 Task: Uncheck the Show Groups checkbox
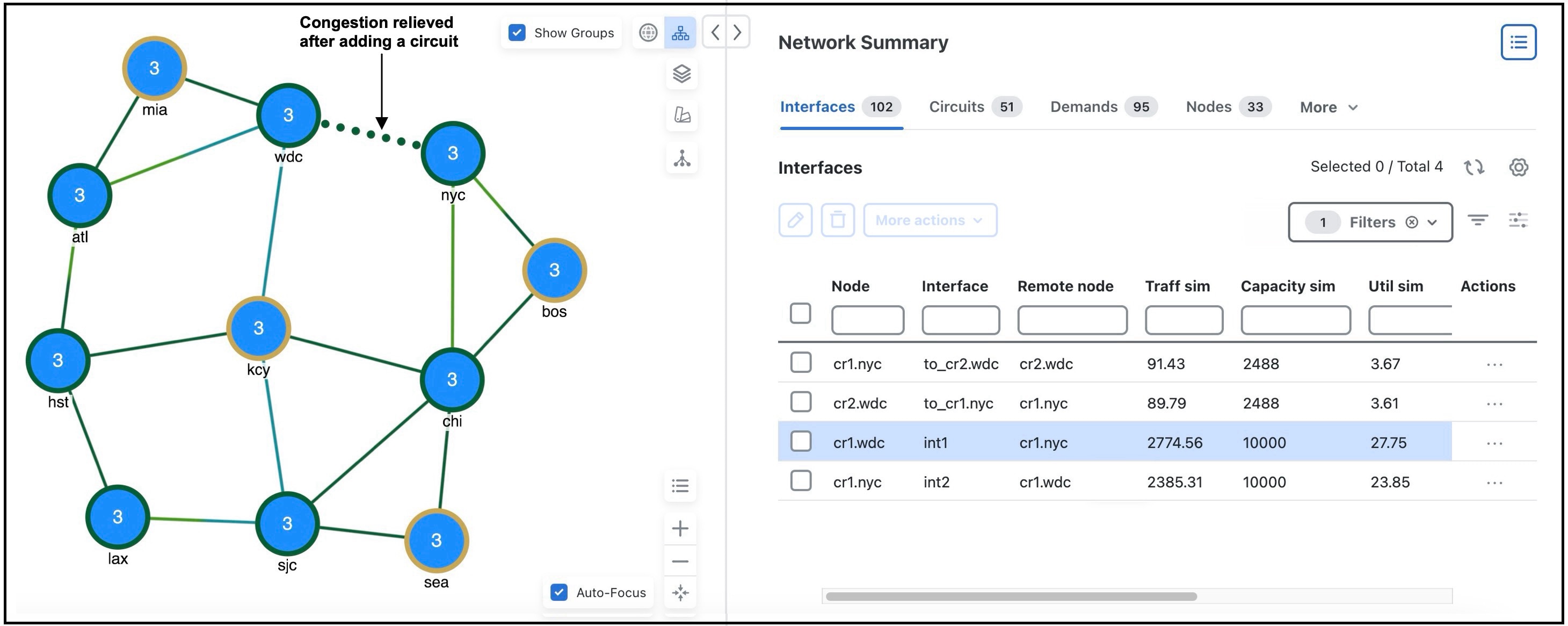click(x=517, y=32)
